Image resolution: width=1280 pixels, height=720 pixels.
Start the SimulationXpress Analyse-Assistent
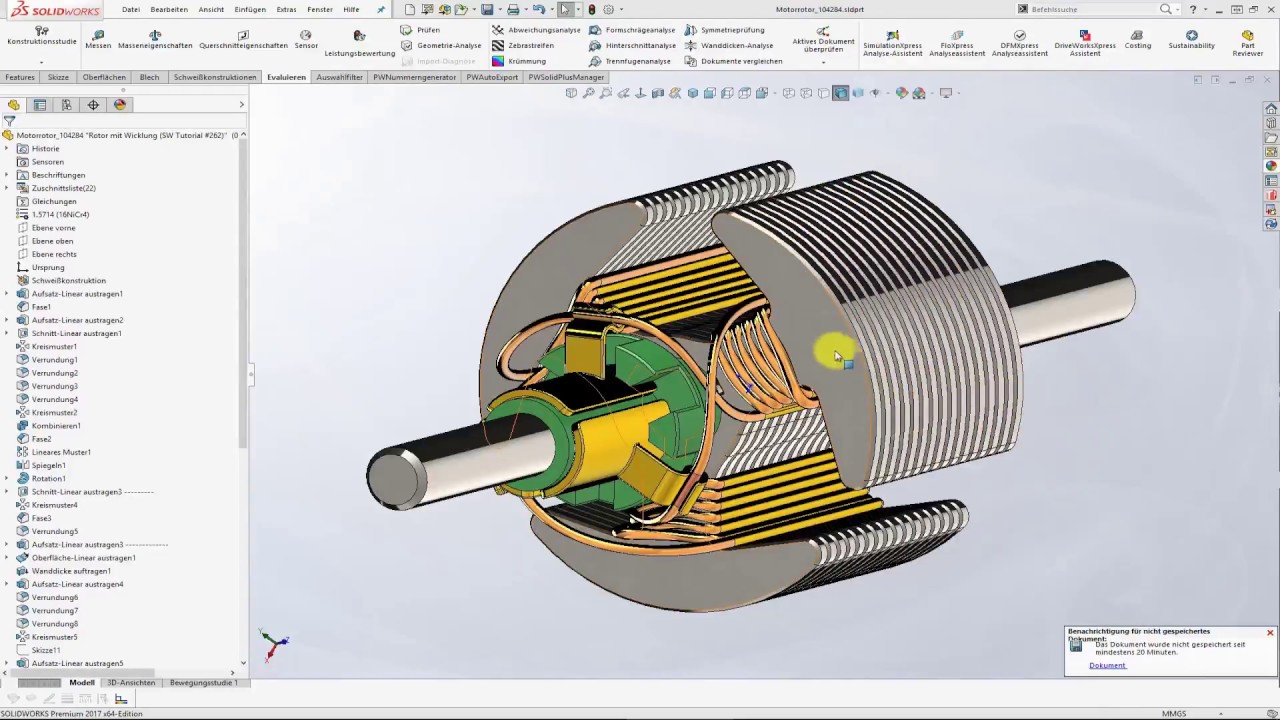pos(892,42)
